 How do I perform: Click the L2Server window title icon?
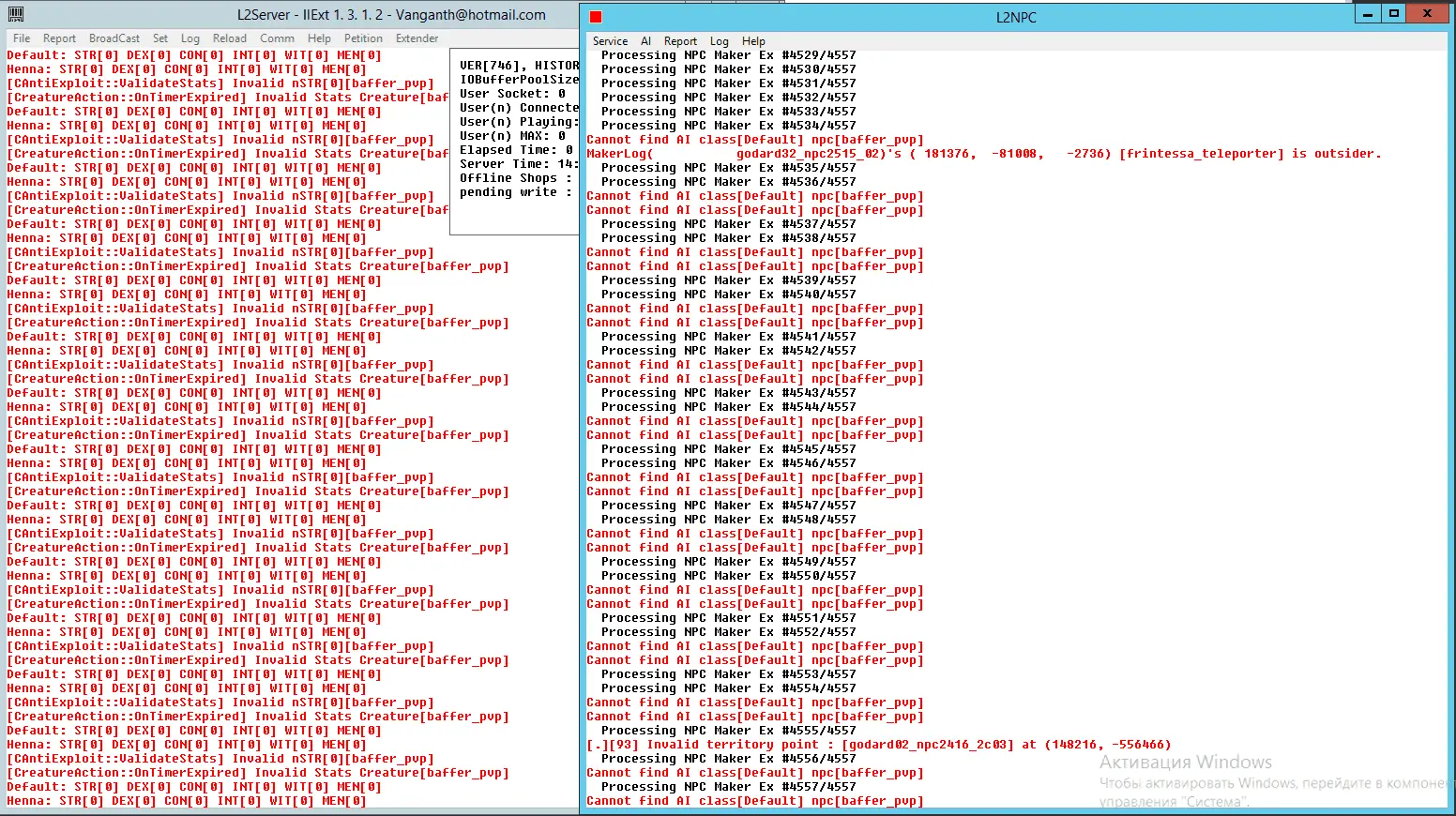[x=15, y=14]
